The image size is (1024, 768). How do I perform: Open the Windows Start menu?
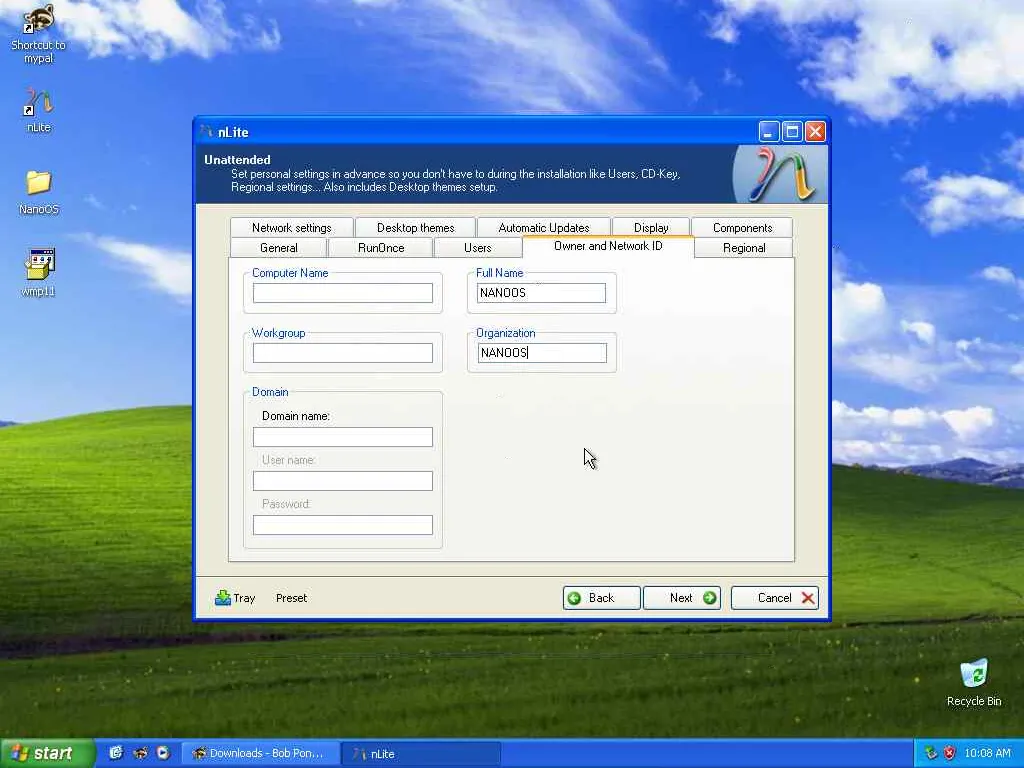point(47,753)
